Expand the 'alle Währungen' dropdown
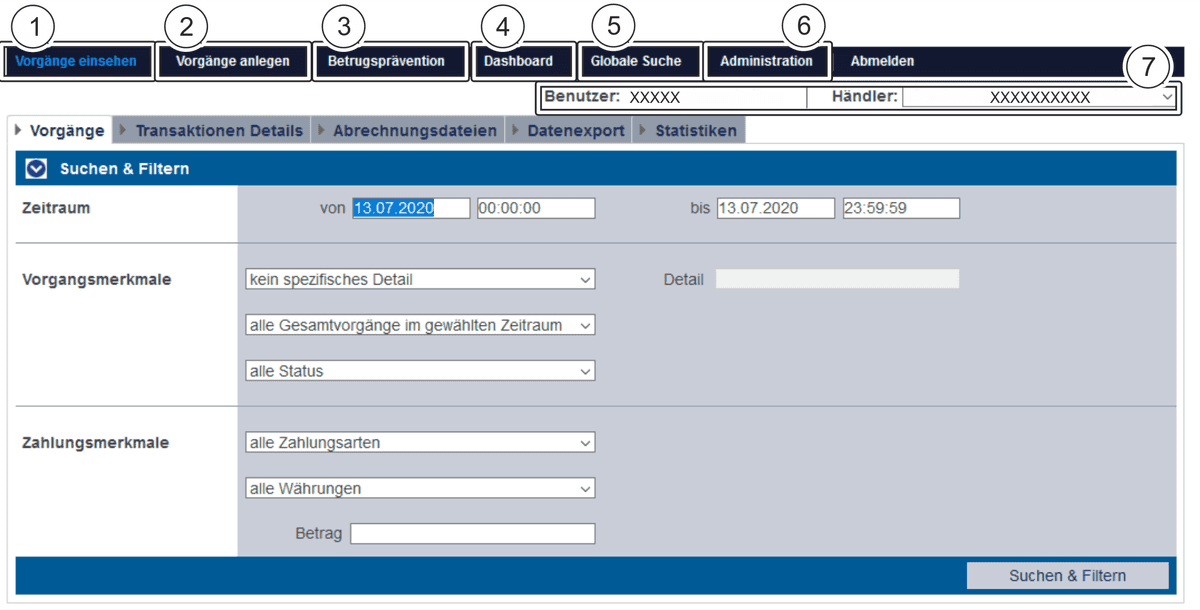 pos(420,489)
